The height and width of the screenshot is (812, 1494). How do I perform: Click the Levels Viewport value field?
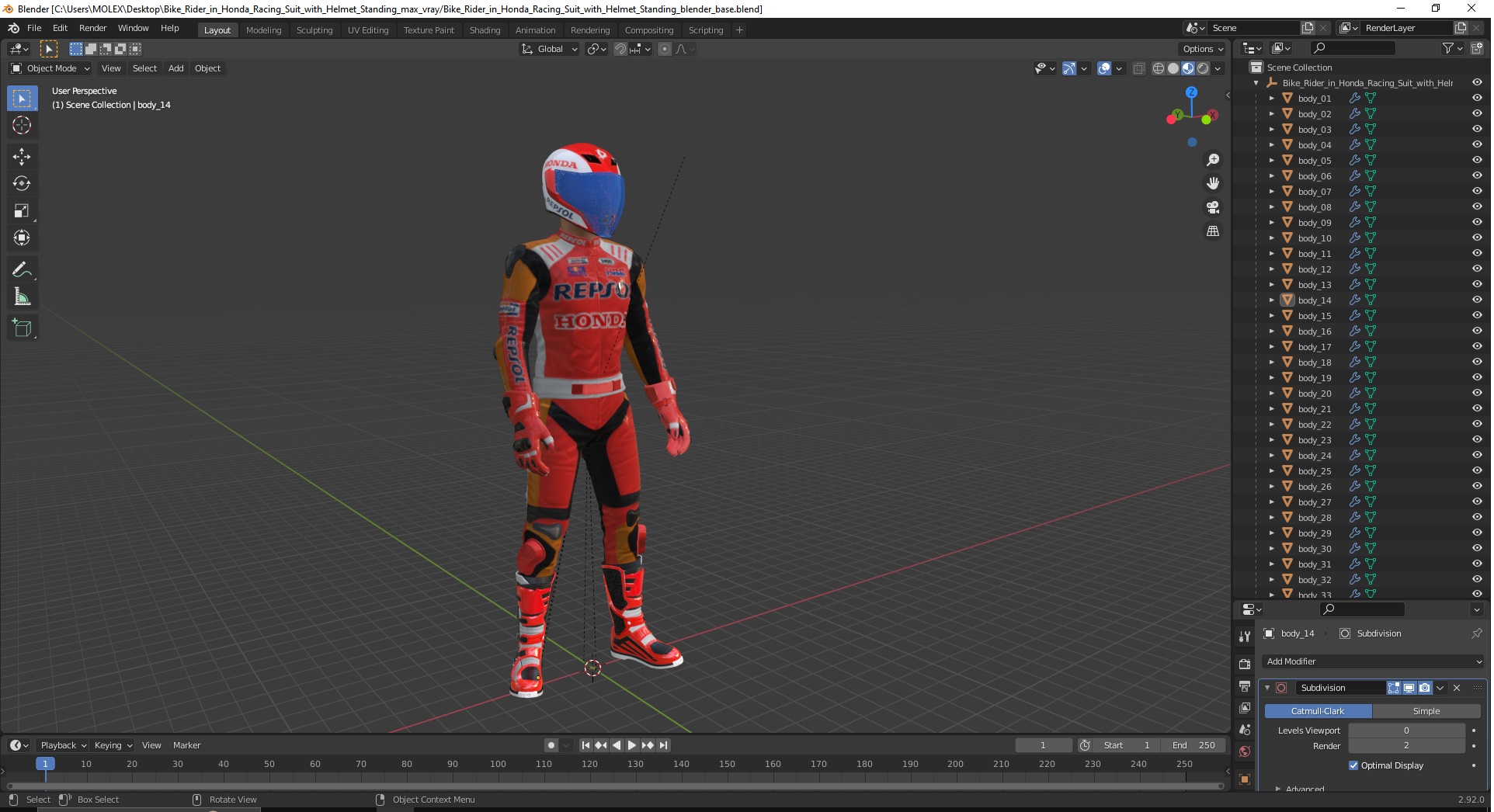(x=1405, y=730)
